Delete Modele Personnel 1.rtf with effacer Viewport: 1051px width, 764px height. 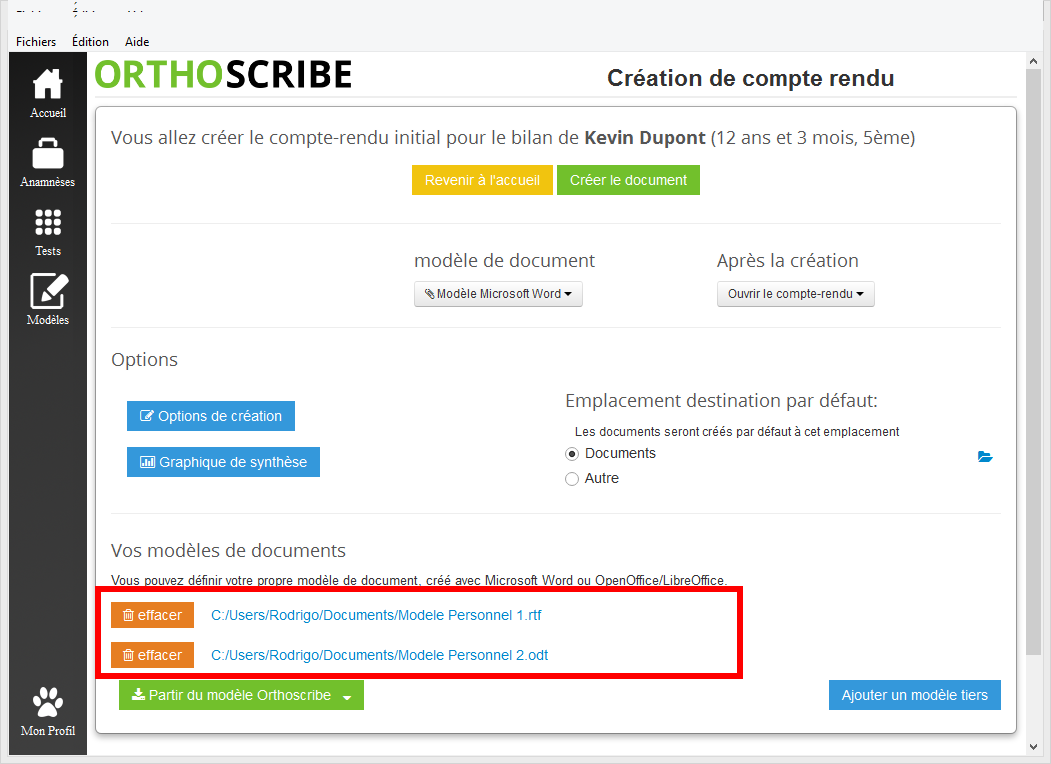tap(152, 615)
